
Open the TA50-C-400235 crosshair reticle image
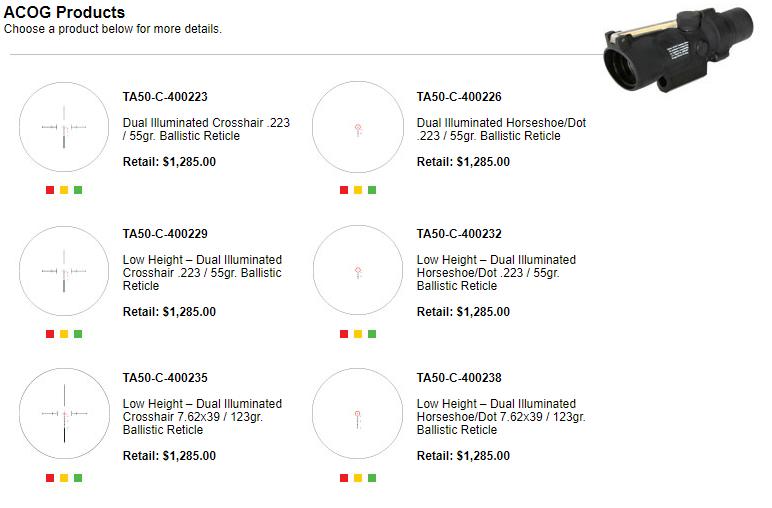[x=64, y=413]
